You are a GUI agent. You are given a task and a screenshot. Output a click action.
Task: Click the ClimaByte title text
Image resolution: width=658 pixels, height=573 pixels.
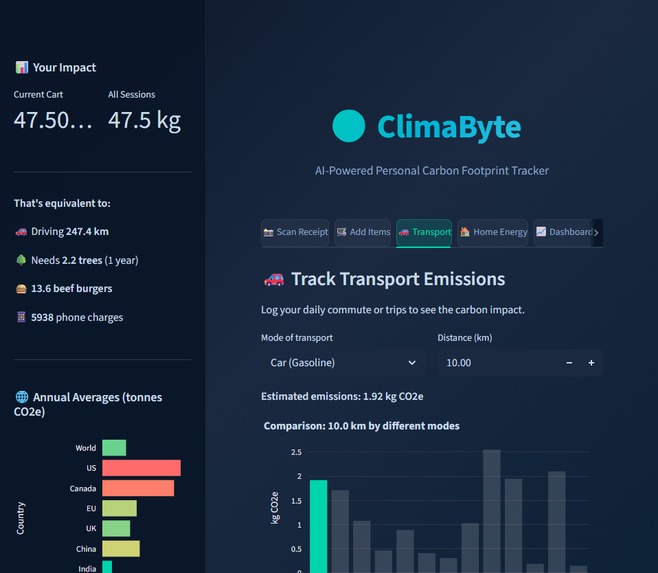[449, 127]
